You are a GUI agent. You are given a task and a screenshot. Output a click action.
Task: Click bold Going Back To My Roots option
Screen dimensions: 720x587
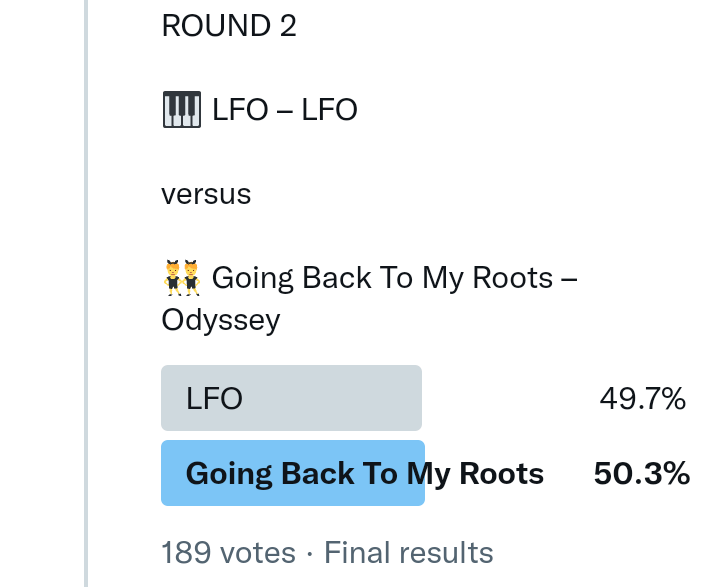pos(365,473)
